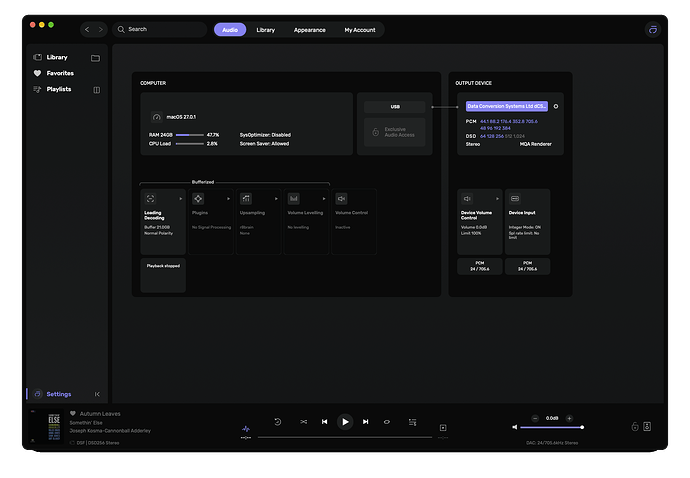690x478 pixels.
Task: Click the replay/history icon in player bar
Action: tap(278, 422)
